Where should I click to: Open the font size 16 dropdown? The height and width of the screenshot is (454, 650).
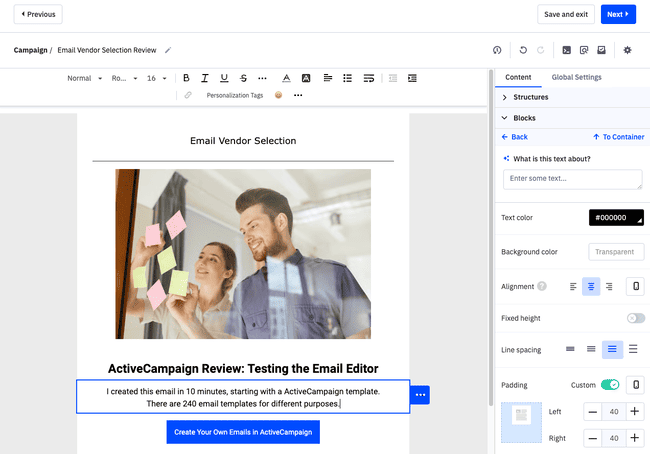[157, 78]
